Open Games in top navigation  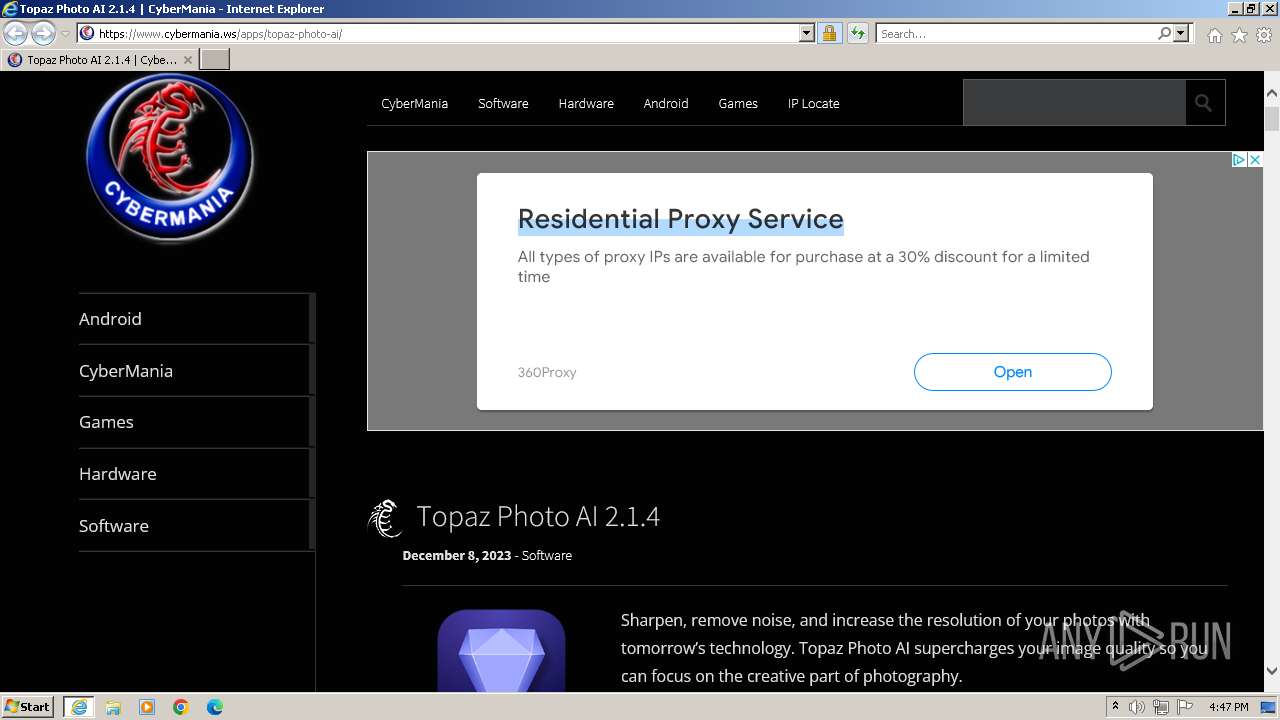738,103
